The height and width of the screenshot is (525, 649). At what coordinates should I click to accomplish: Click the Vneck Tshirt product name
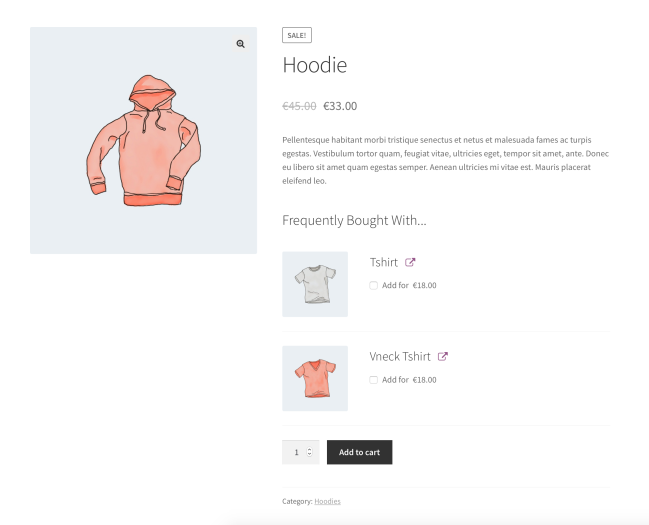click(400, 356)
